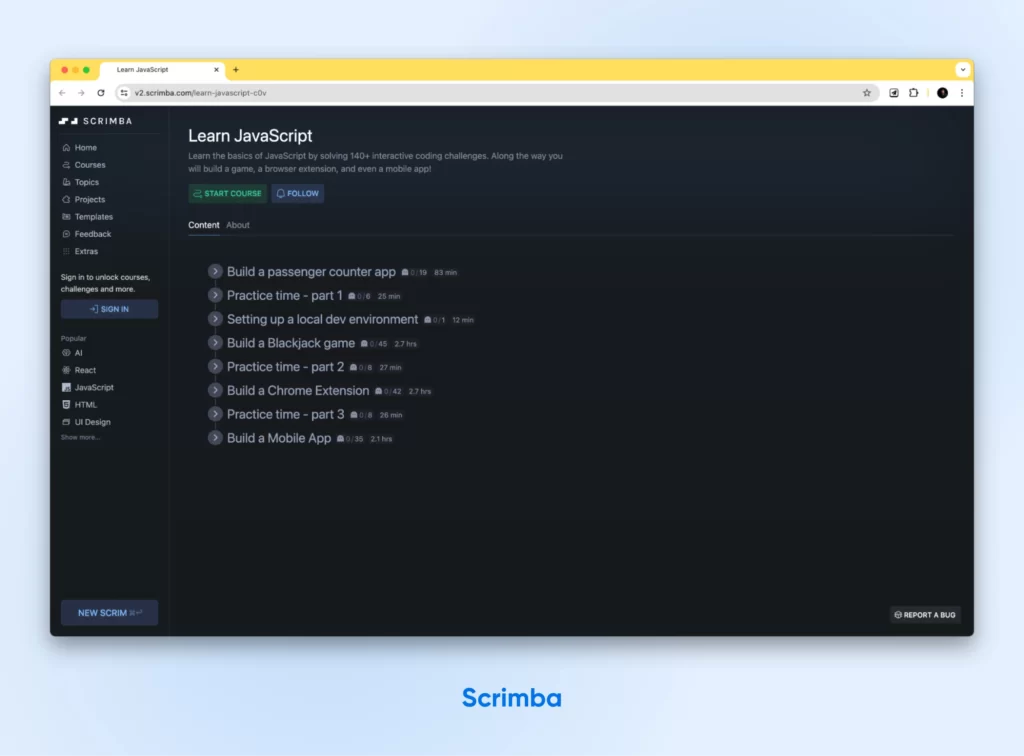Image resolution: width=1024 pixels, height=756 pixels.
Task: Click the Follow button
Action: 297,194
